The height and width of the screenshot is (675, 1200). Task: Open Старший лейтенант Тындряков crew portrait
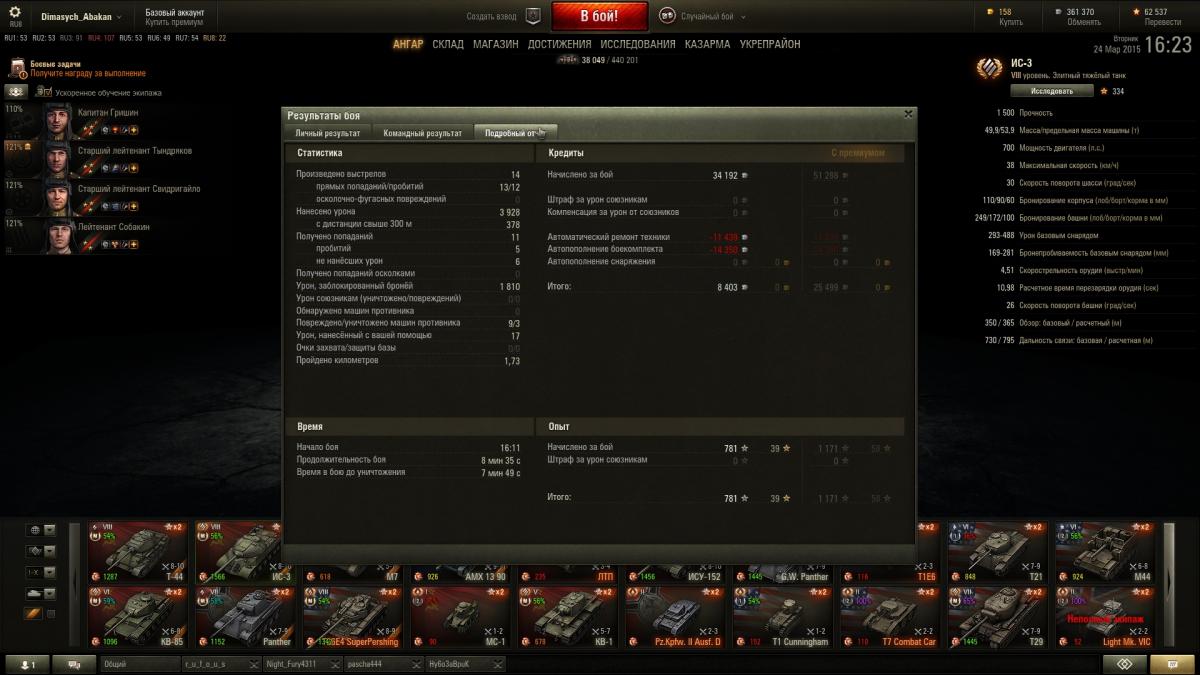coord(57,159)
